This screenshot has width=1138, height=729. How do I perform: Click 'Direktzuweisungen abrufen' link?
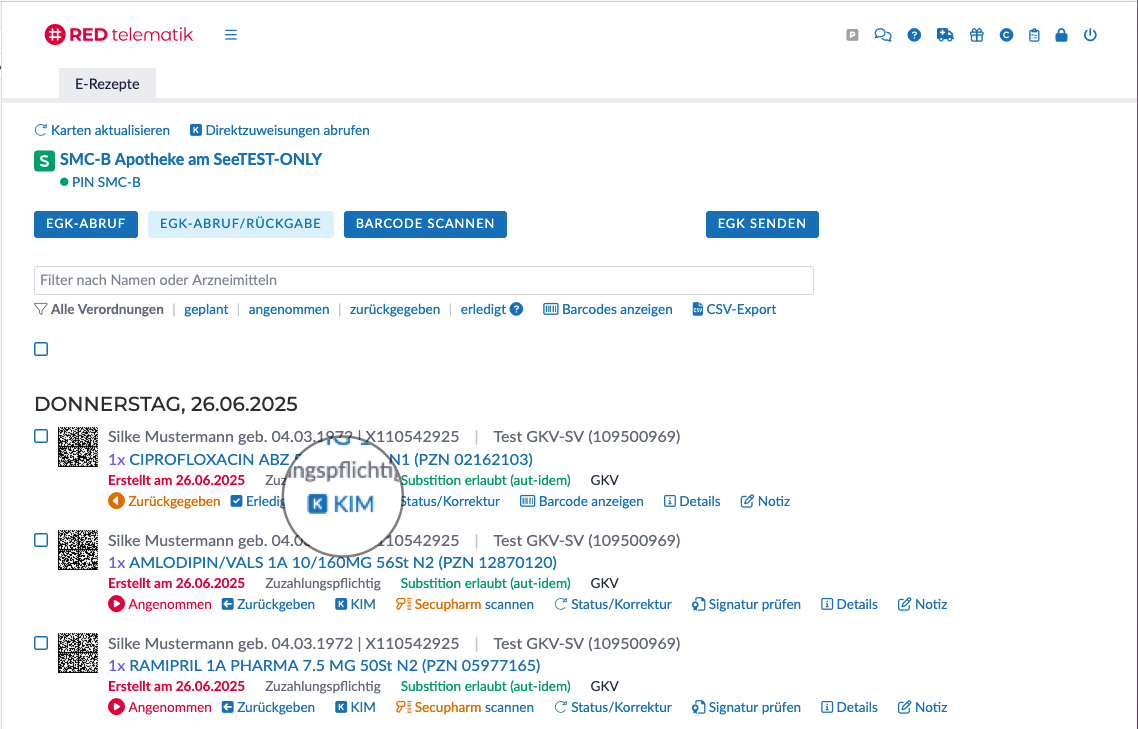pos(280,130)
